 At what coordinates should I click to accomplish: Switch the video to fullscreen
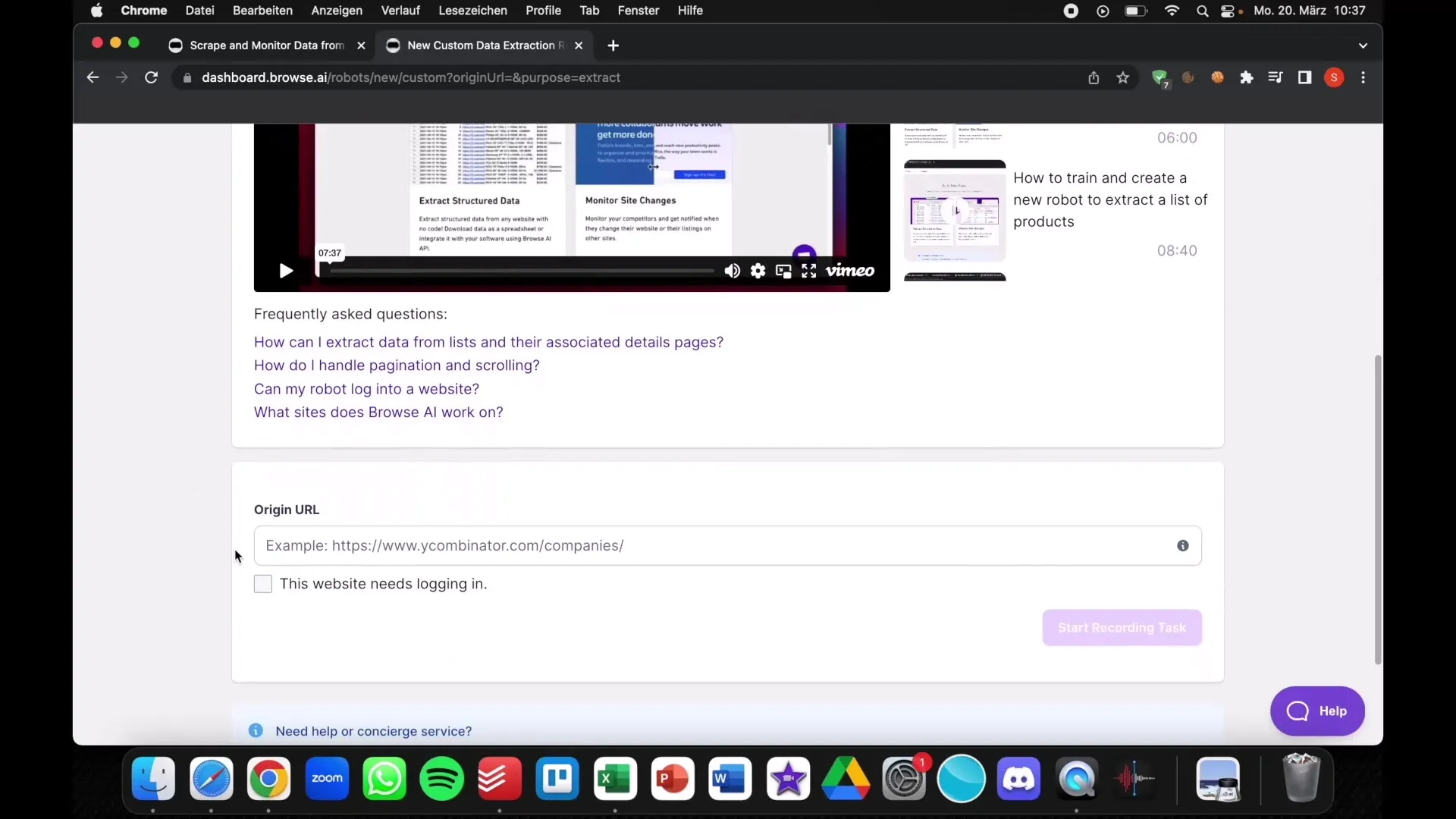tap(809, 271)
